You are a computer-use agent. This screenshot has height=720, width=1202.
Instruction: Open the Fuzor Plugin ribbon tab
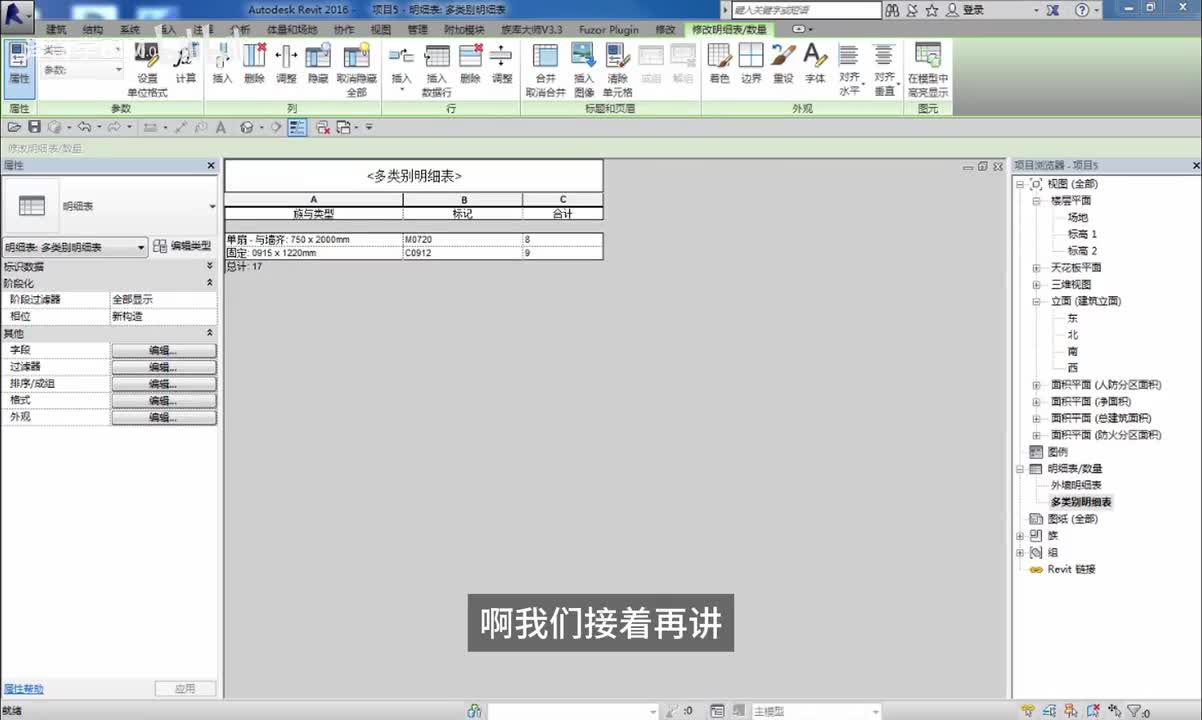tap(610, 30)
